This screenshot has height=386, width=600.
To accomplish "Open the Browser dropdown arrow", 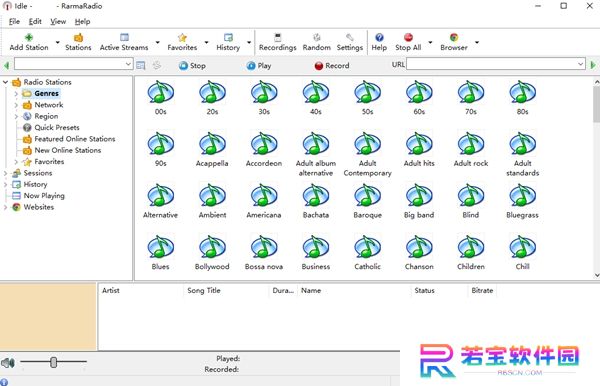I will [x=477, y=42].
